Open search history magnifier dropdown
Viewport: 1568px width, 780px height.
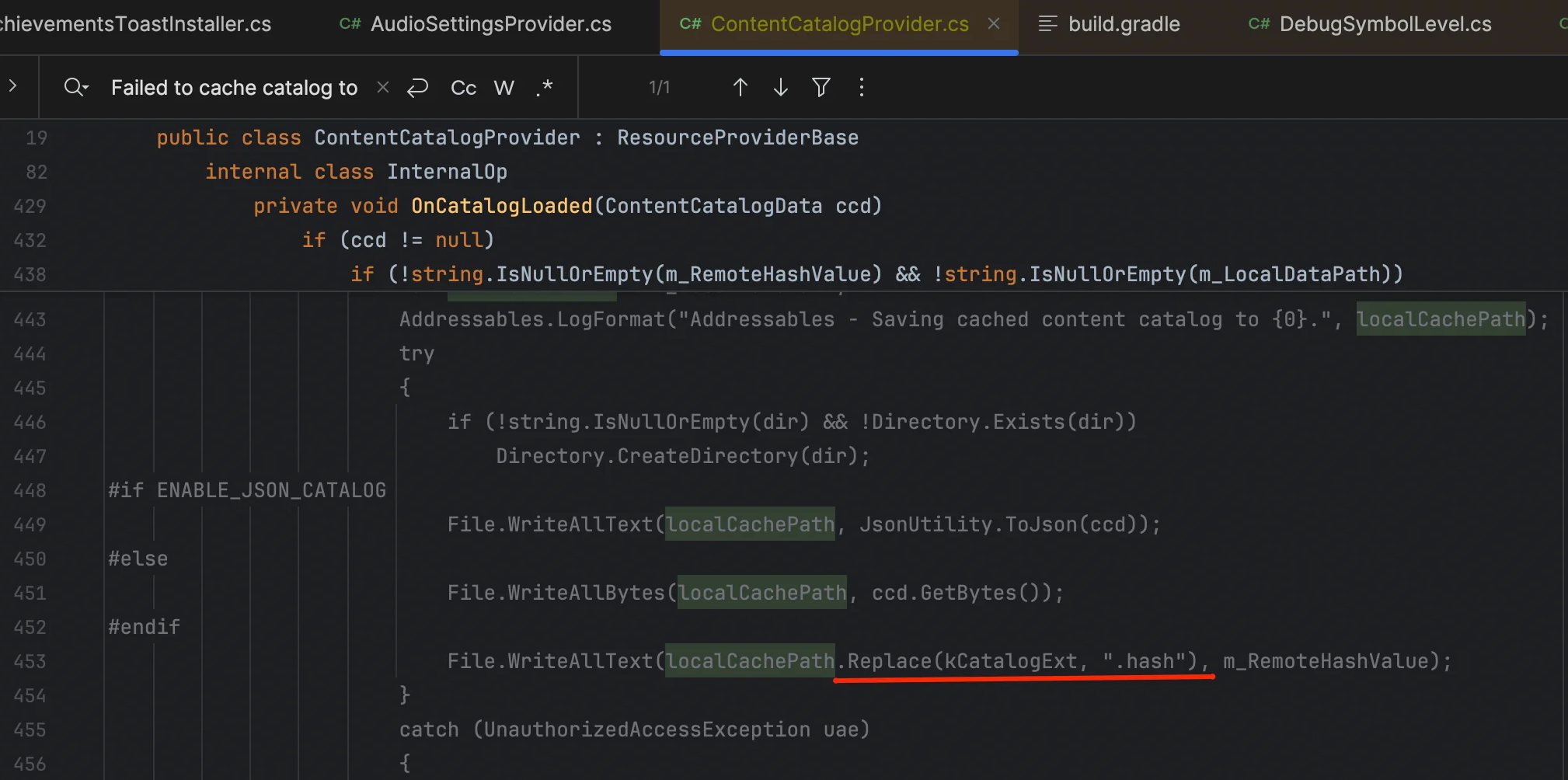pyautogui.click(x=76, y=87)
